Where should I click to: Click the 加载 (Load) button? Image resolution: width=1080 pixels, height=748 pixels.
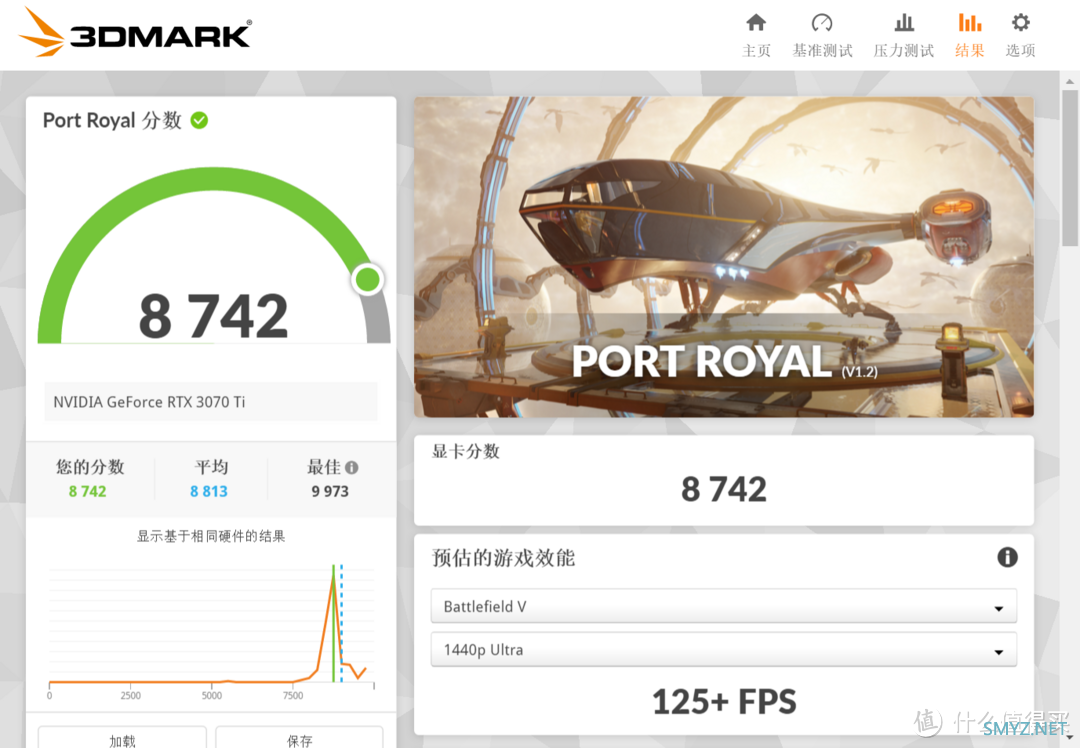point(122,738)
